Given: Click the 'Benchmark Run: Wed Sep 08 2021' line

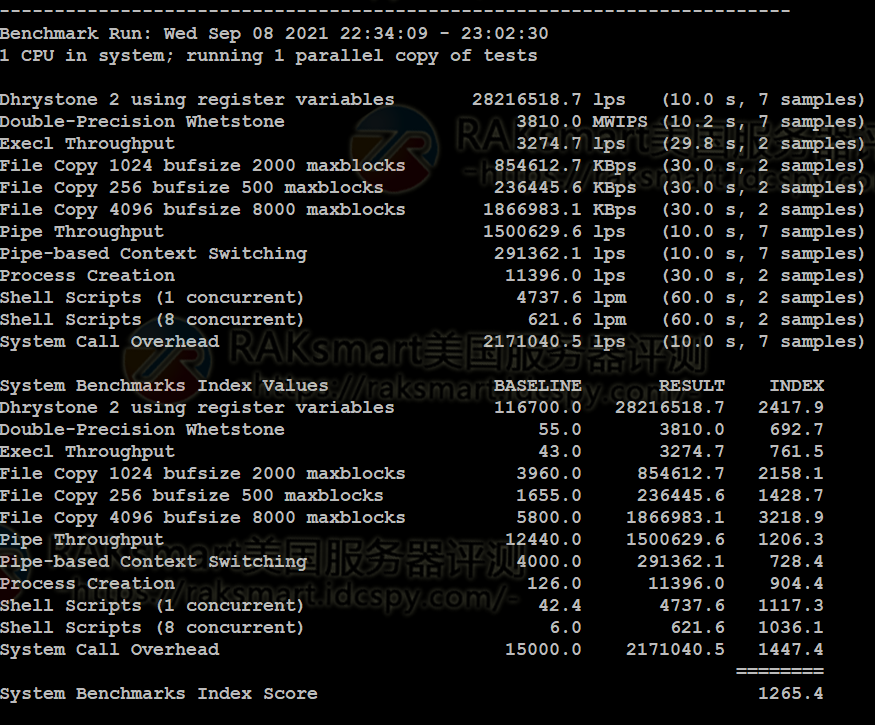Looking at the screenshot, I should click(x=274, y=33).
